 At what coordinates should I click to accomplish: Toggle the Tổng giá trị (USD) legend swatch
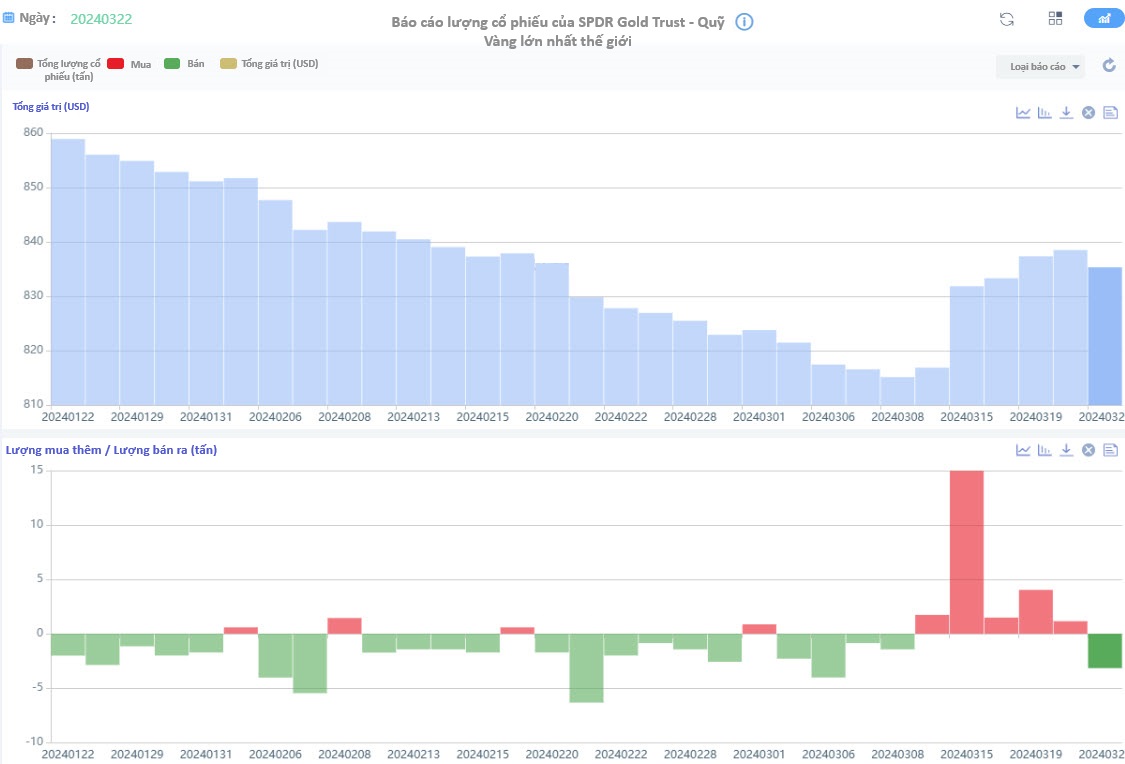pos(228,64)
